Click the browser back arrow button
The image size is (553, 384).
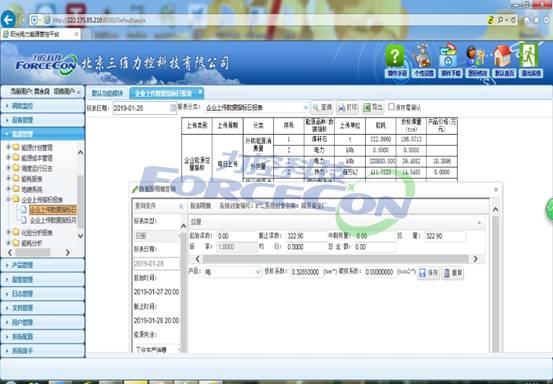coord(8,19)
